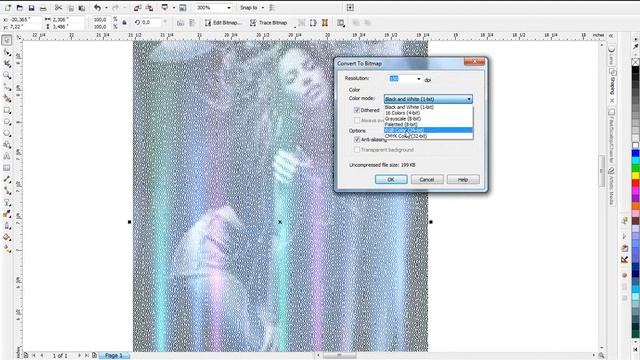Select the Text tool

(7, 156)
